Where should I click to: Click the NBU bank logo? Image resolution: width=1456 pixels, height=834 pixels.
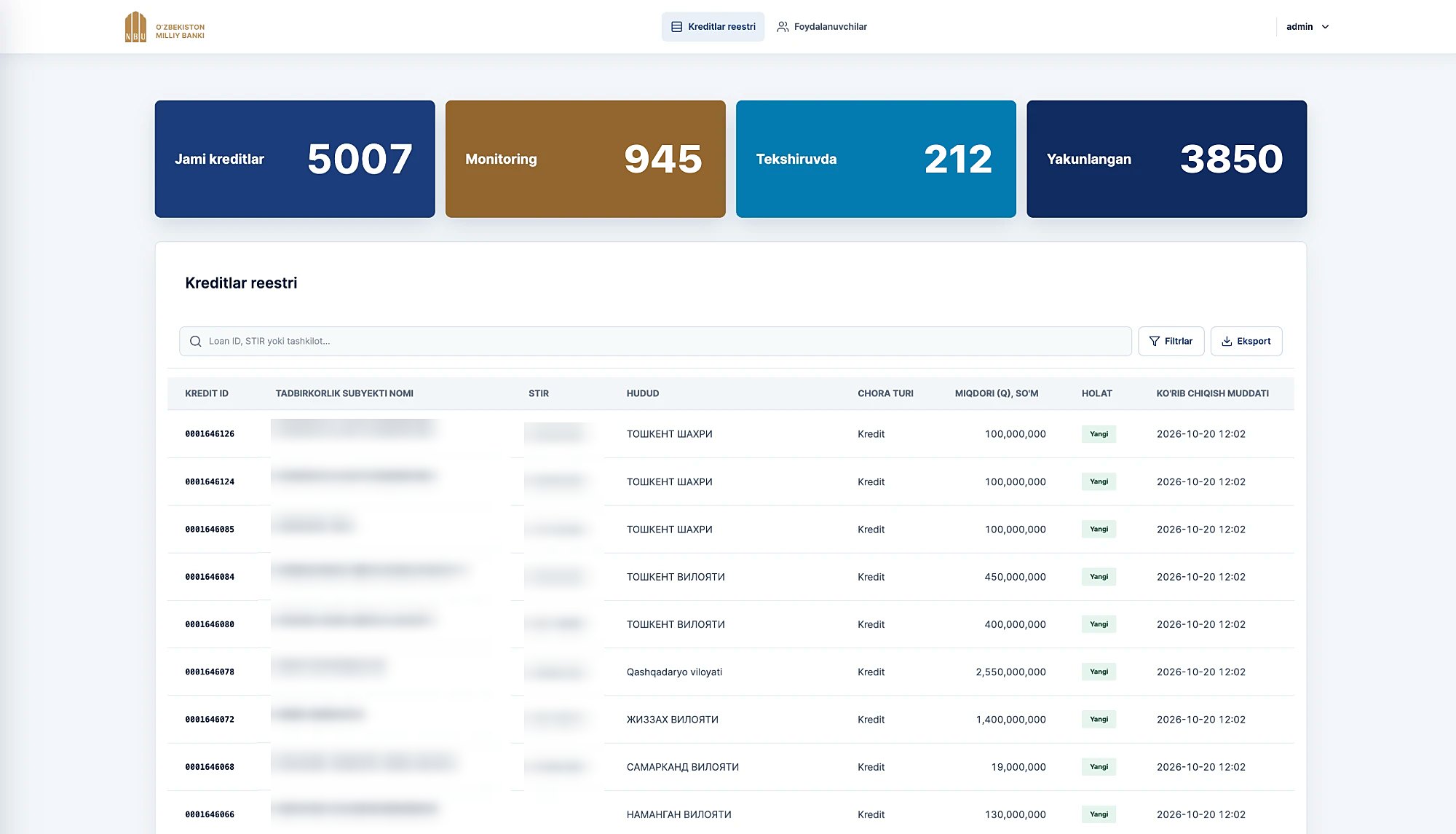coord(165,27)
